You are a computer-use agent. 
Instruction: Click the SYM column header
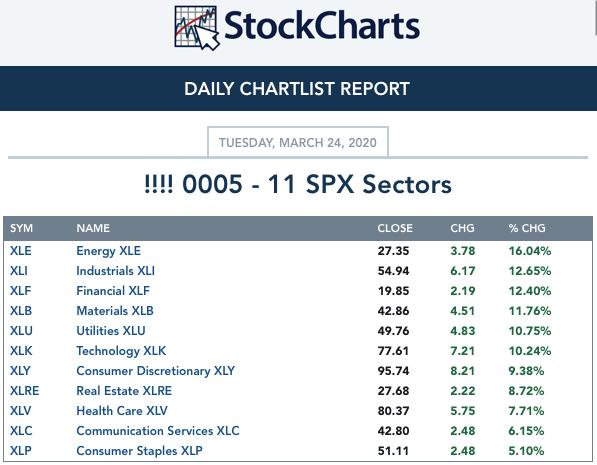(21, 228)
